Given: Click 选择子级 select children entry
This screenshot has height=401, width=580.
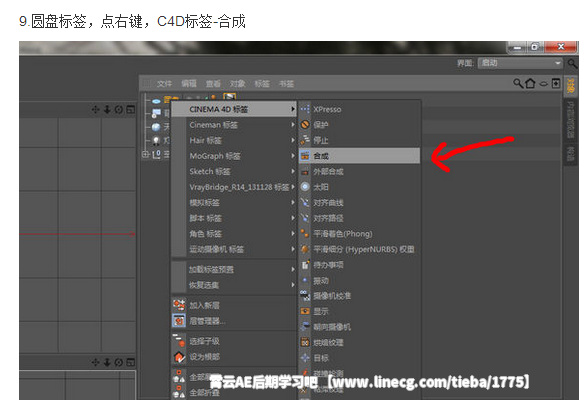Looking at the screenshot, I should point(234,341).
